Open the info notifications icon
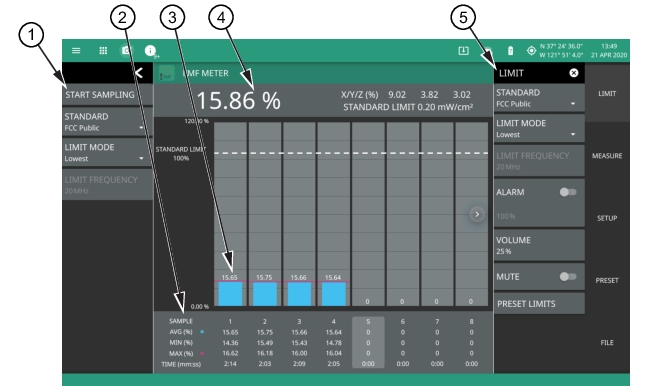The height and width of the screenshot is (386, 654). pos(151,51)
